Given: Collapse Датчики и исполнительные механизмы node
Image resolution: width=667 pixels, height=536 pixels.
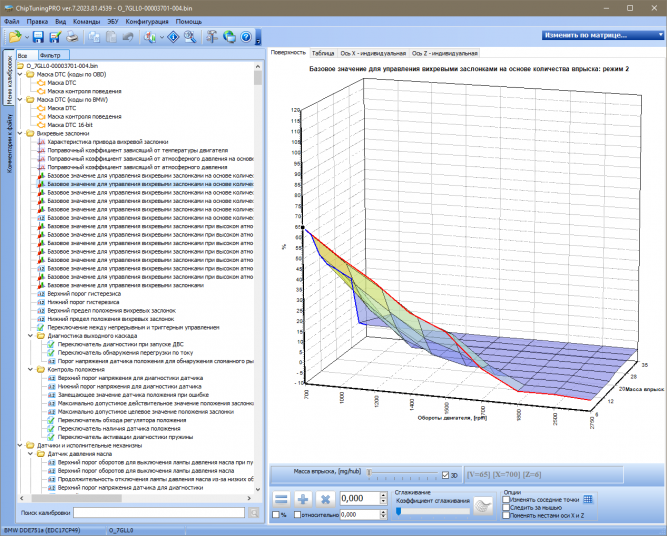Looking at the screenshot, I should (20, 445).
